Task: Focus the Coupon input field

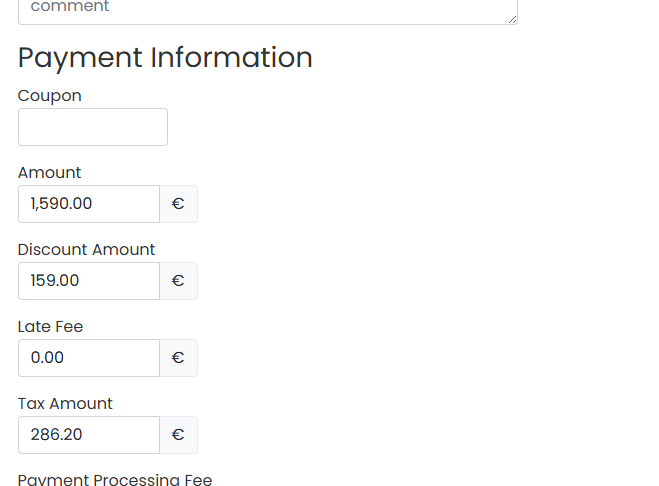Action: click(93, 127)
